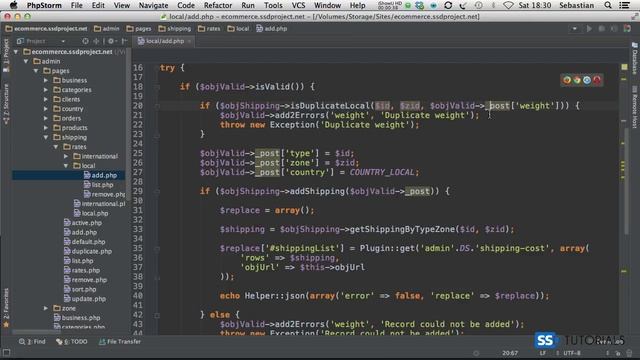Viewport: 640px width, 360px height.
Task: Close the local/add.php editor tab
Action: click(x=189, y=41)
